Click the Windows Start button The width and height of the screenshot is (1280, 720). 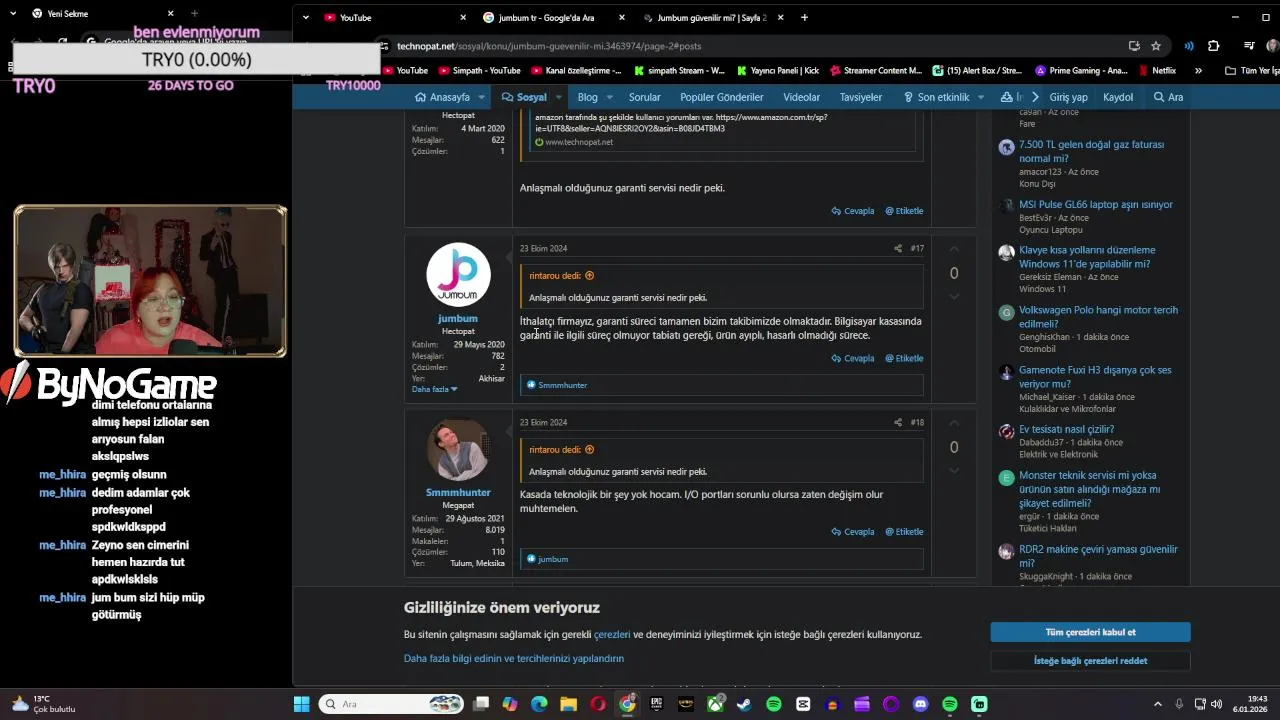click(301, 704)
